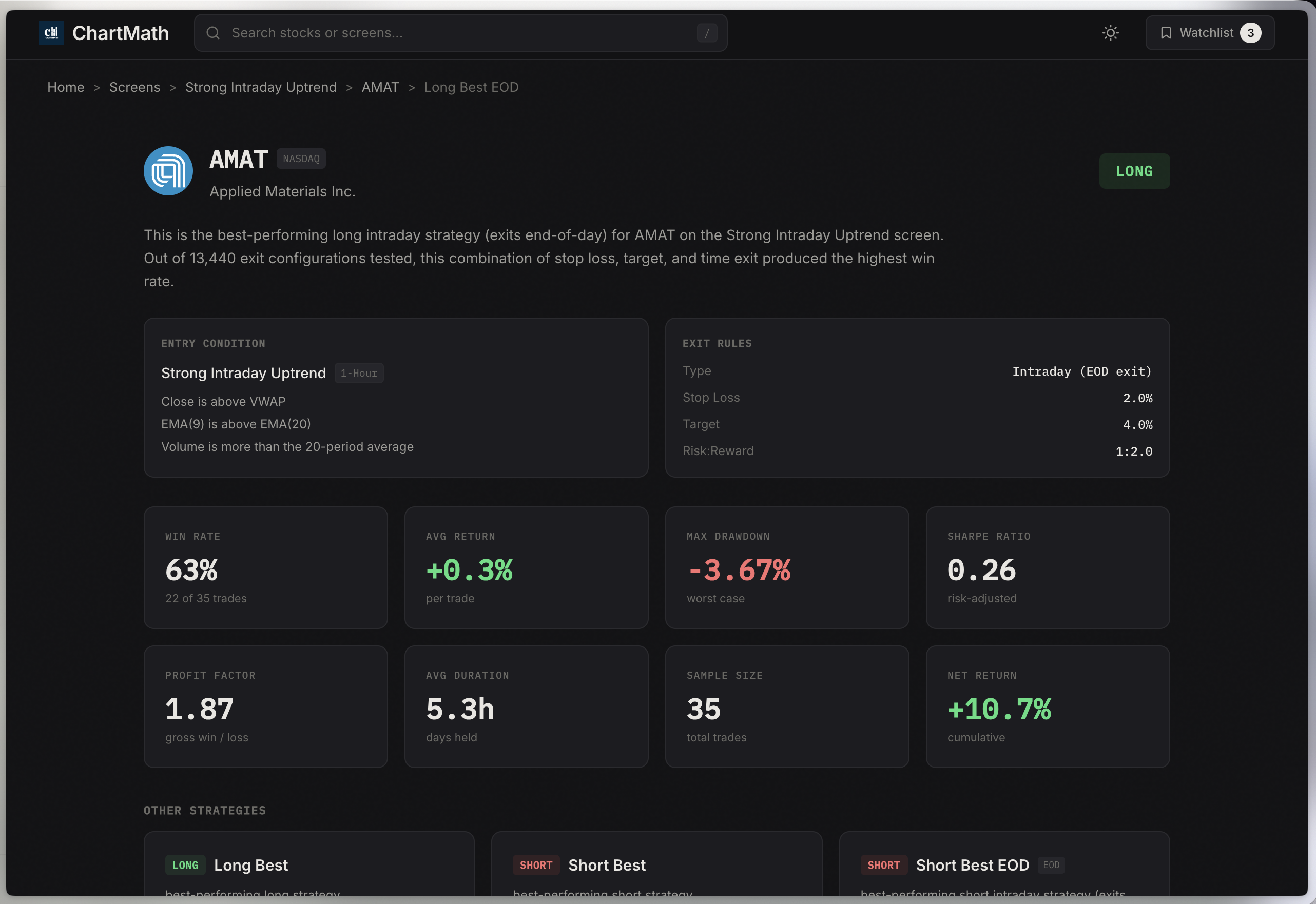The width and height of the screenshot is (1316, 904).
Task: Click the slash shortcut badge in search bar
Action: (706, 32)
